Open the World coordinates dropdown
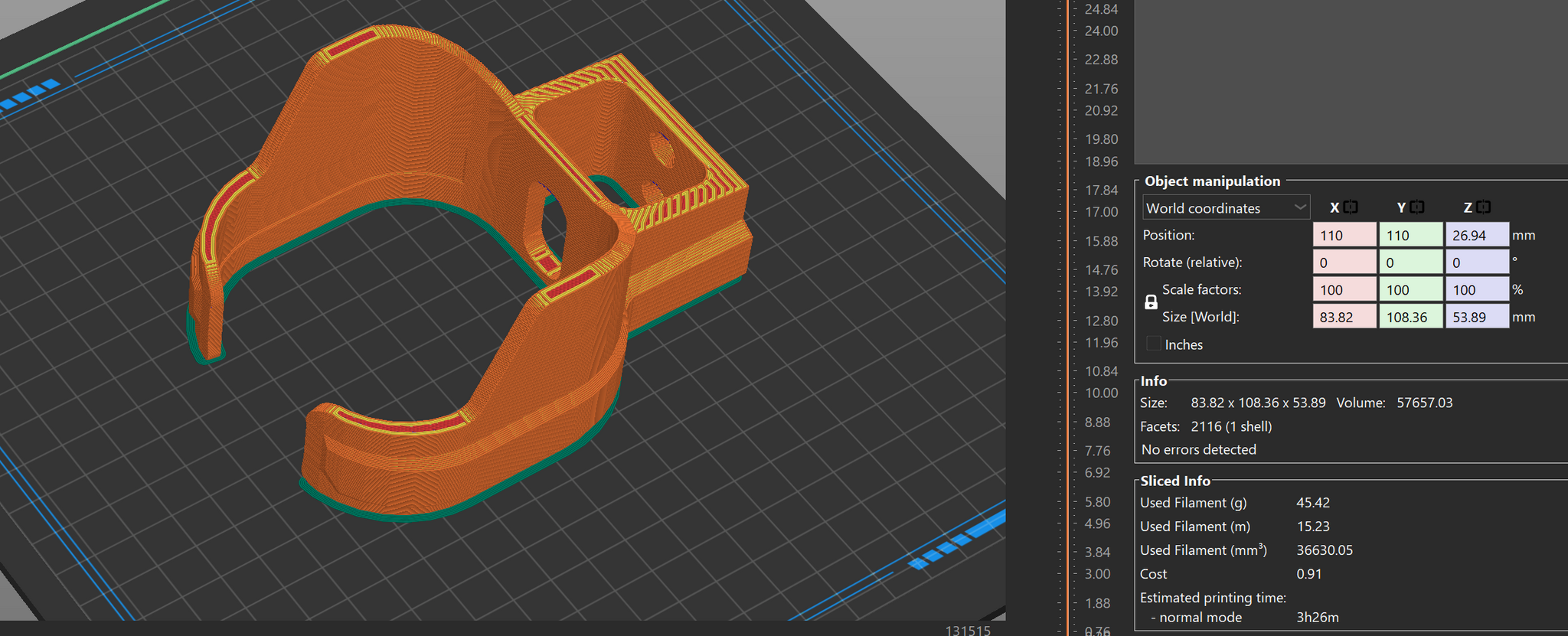 pos(1226,207)
